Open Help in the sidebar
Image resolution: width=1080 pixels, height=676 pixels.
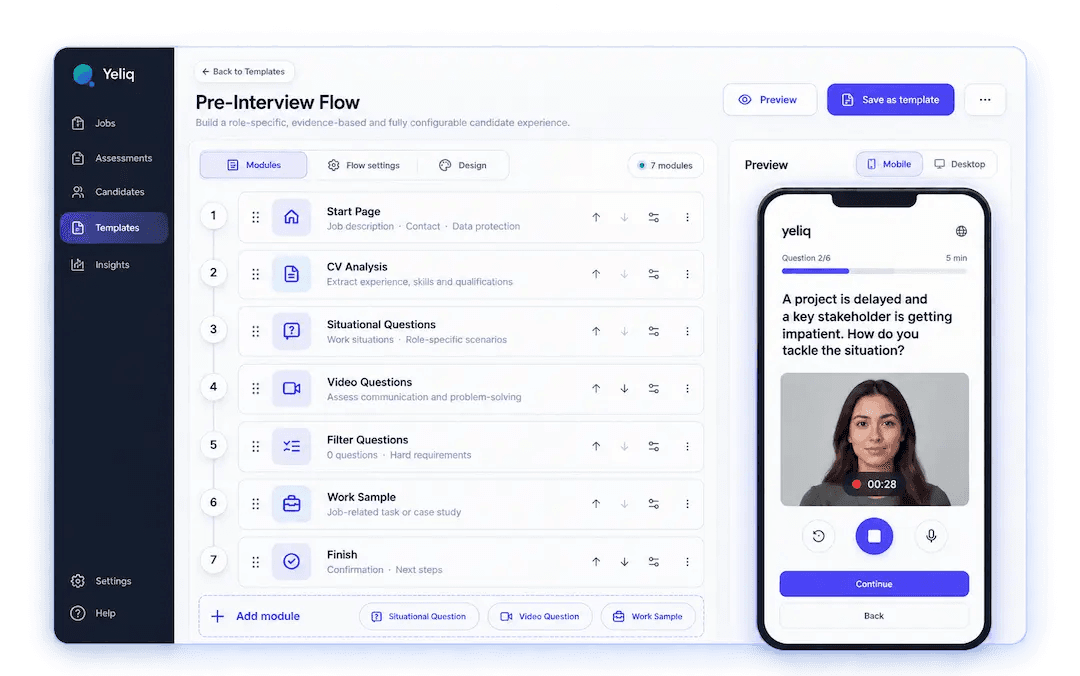click(x=93, y=613)
